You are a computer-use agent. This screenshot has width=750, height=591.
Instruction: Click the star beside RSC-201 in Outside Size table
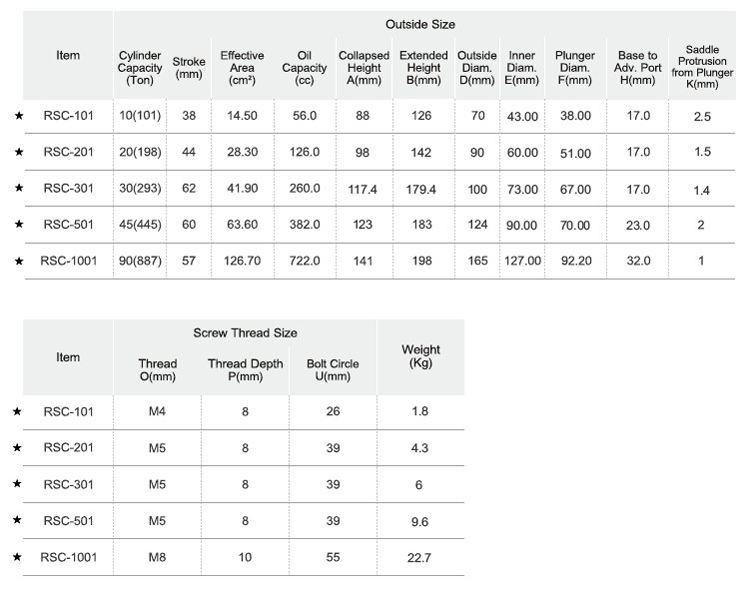(x=19, y=152)
